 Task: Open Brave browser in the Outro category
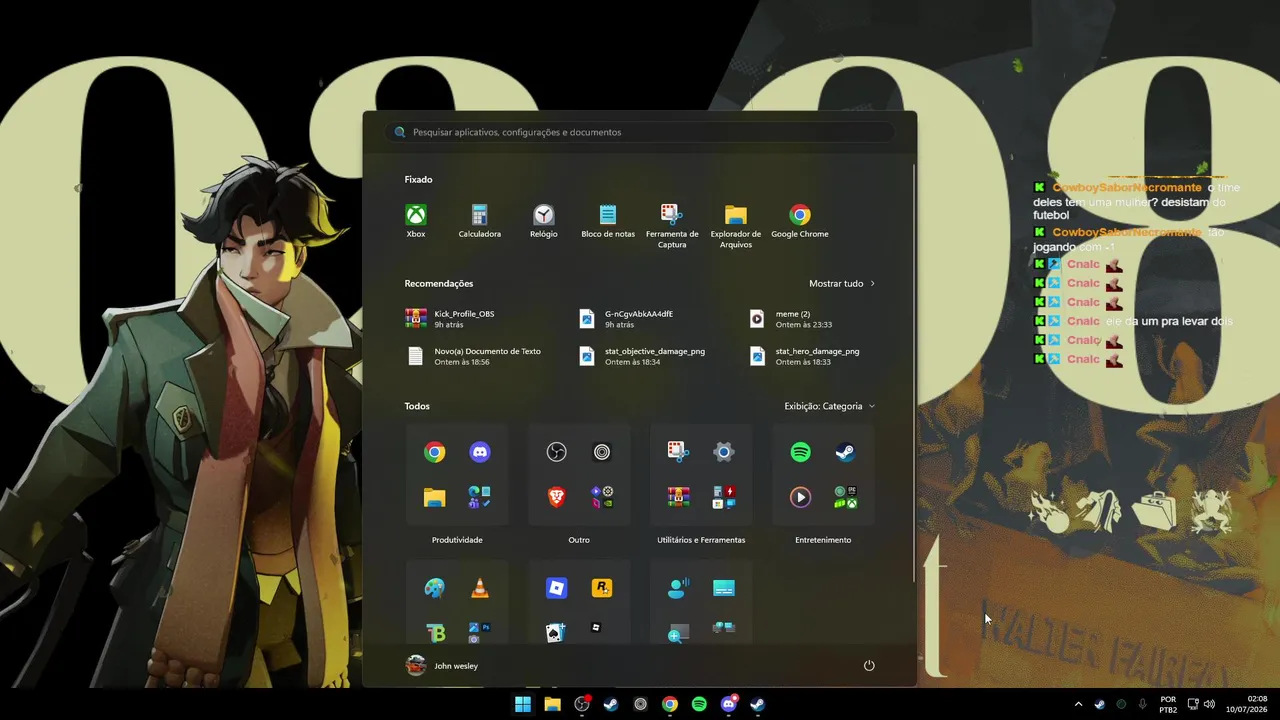click(557, 497)
